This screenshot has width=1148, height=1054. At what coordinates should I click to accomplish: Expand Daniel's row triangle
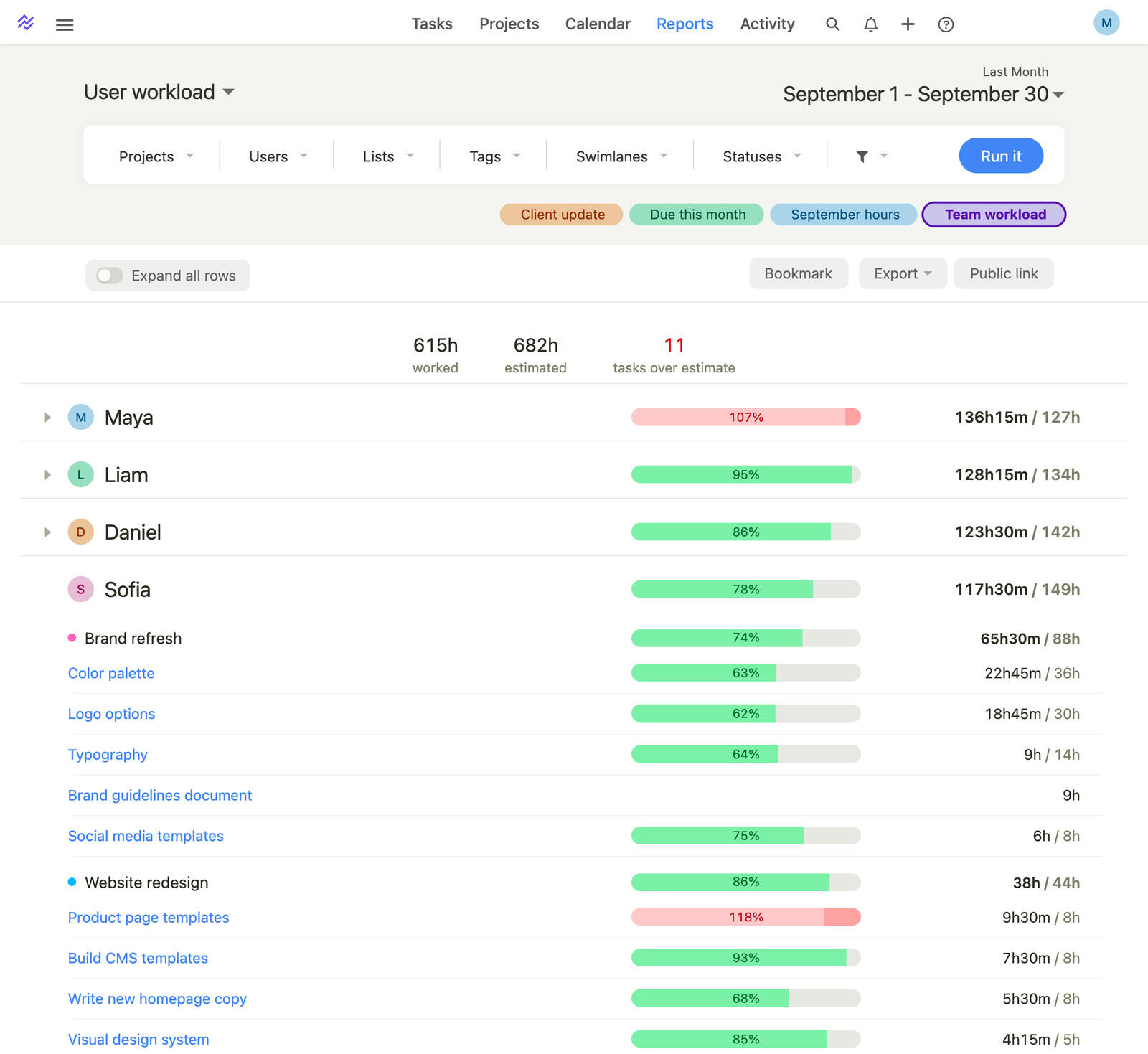tap(47, 532)
